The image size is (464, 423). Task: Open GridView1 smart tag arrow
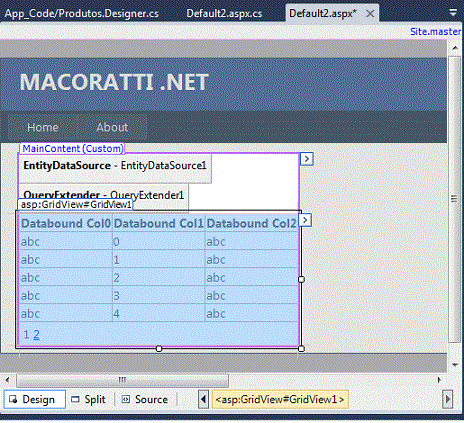(305, 220)
